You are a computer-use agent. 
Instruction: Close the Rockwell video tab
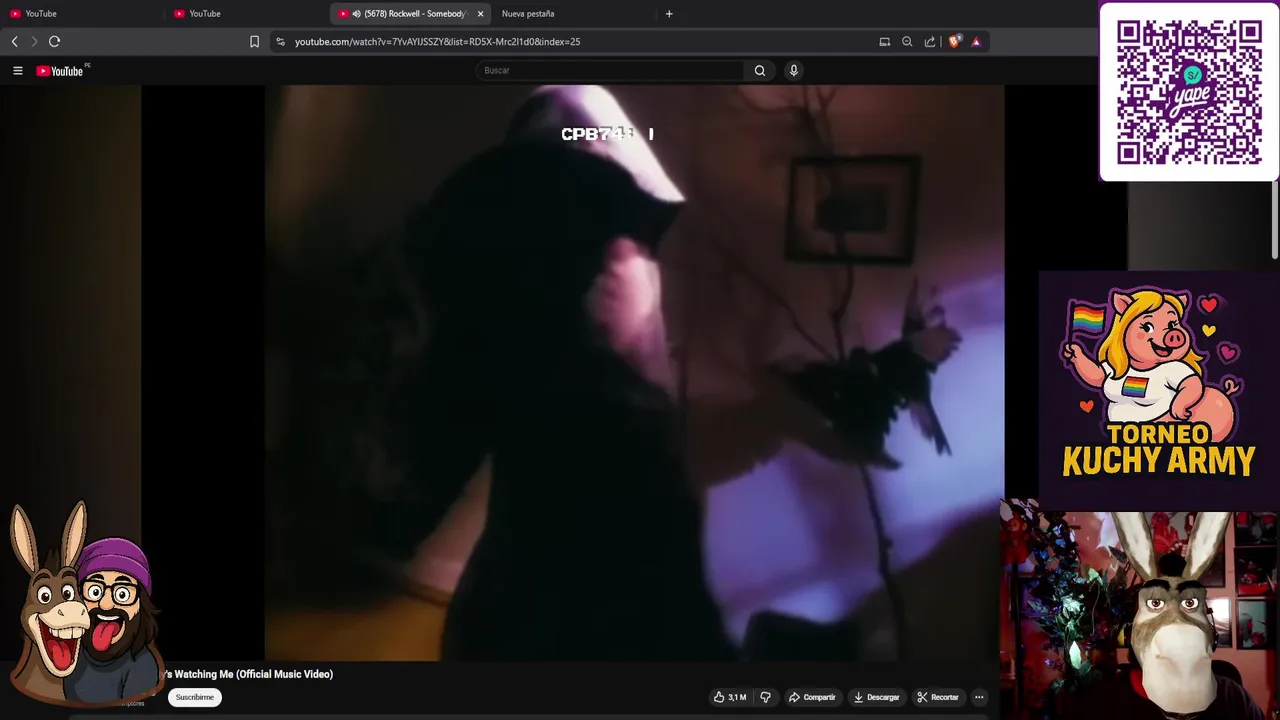tap(480, 14)
